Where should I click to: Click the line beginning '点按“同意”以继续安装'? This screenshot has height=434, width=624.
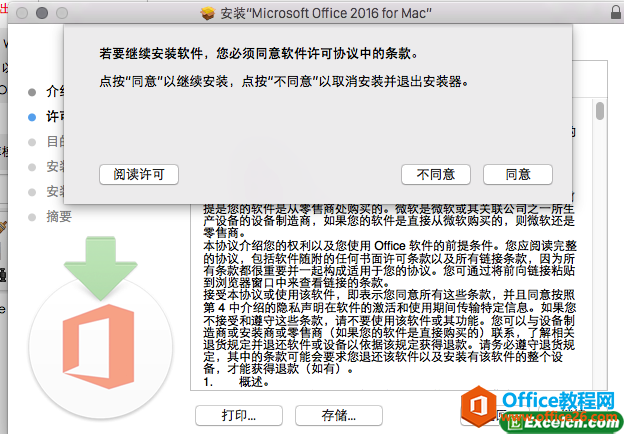tap(284, 82)
